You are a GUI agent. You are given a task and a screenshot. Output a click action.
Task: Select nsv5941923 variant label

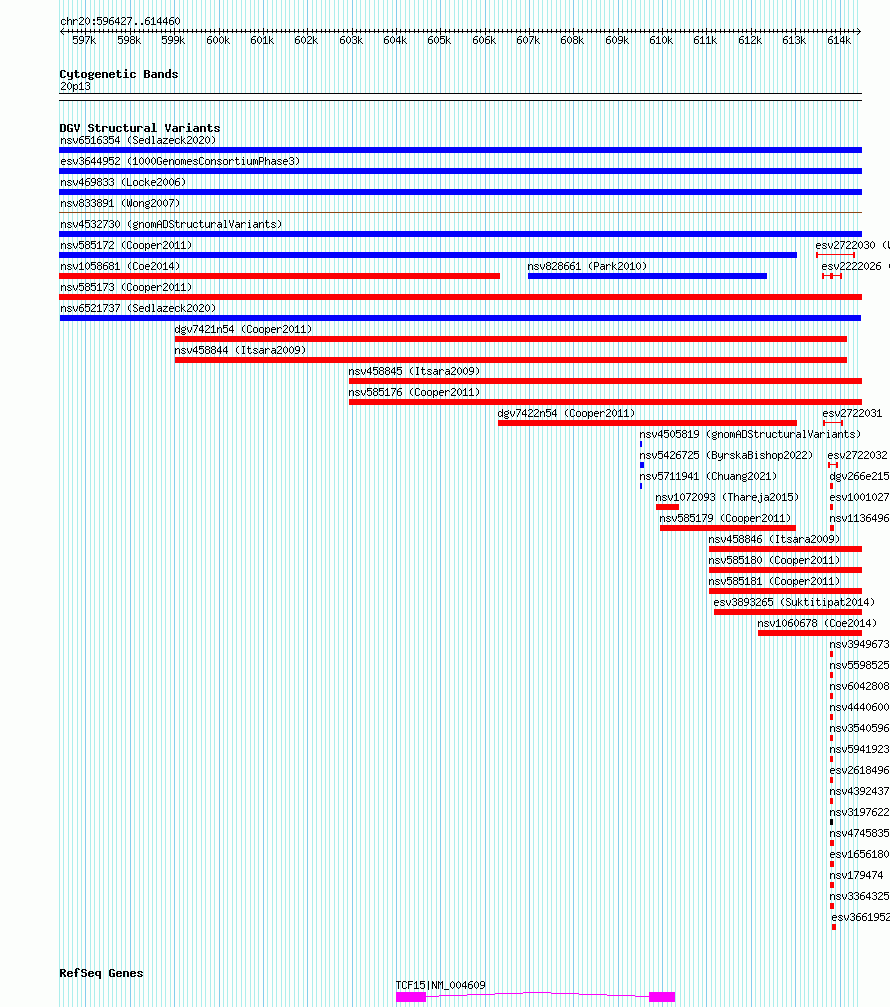[x=859, y=749]
